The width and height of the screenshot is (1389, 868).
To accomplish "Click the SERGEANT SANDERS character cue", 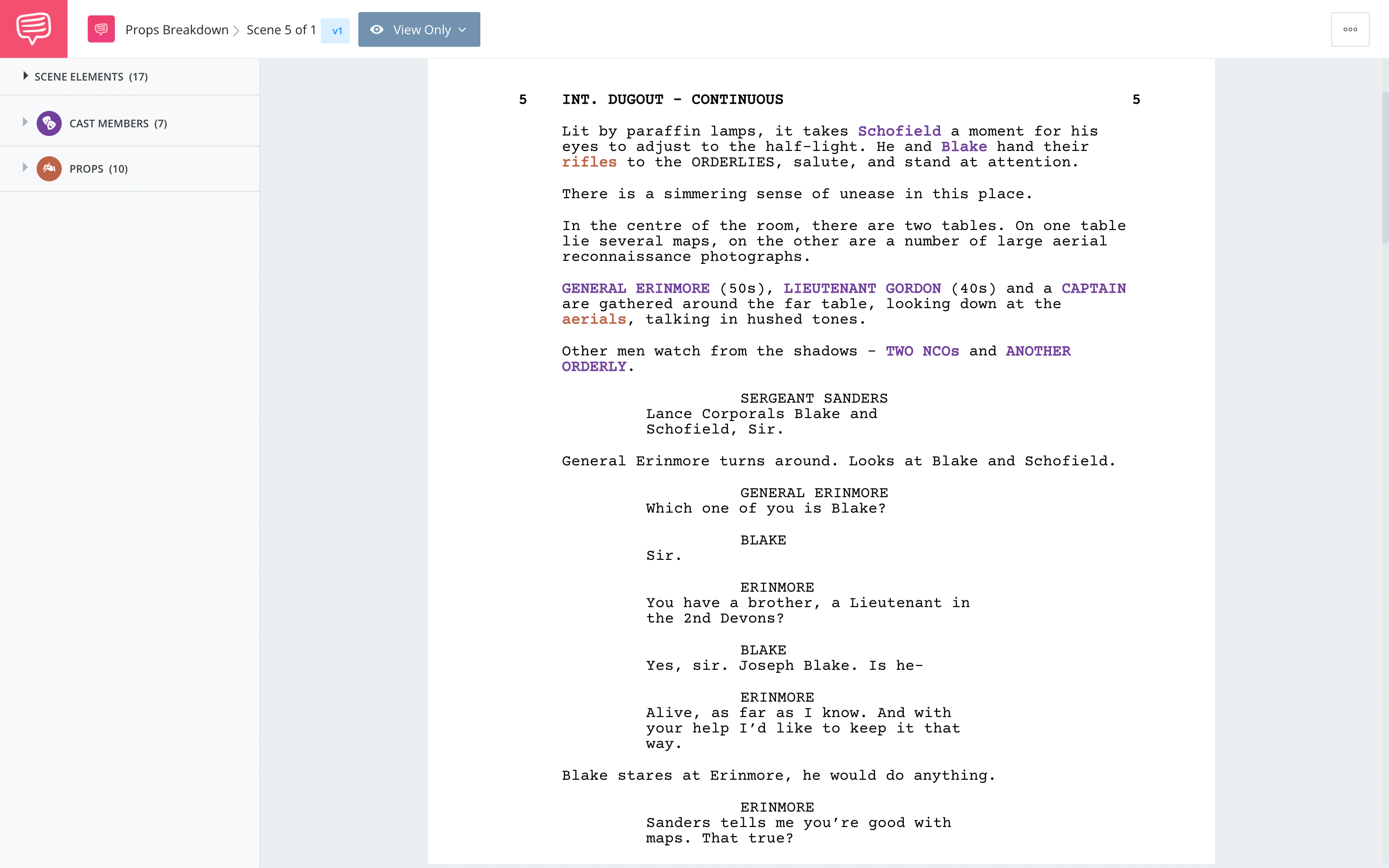I will [814, 398].
